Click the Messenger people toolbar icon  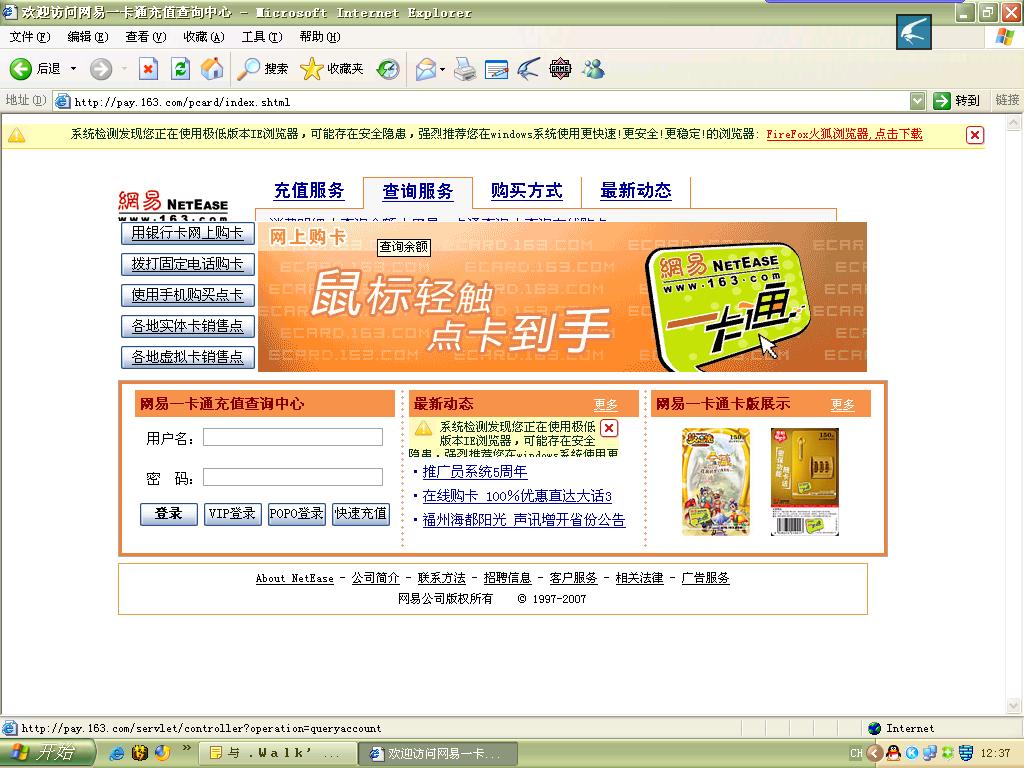point(594,69)
